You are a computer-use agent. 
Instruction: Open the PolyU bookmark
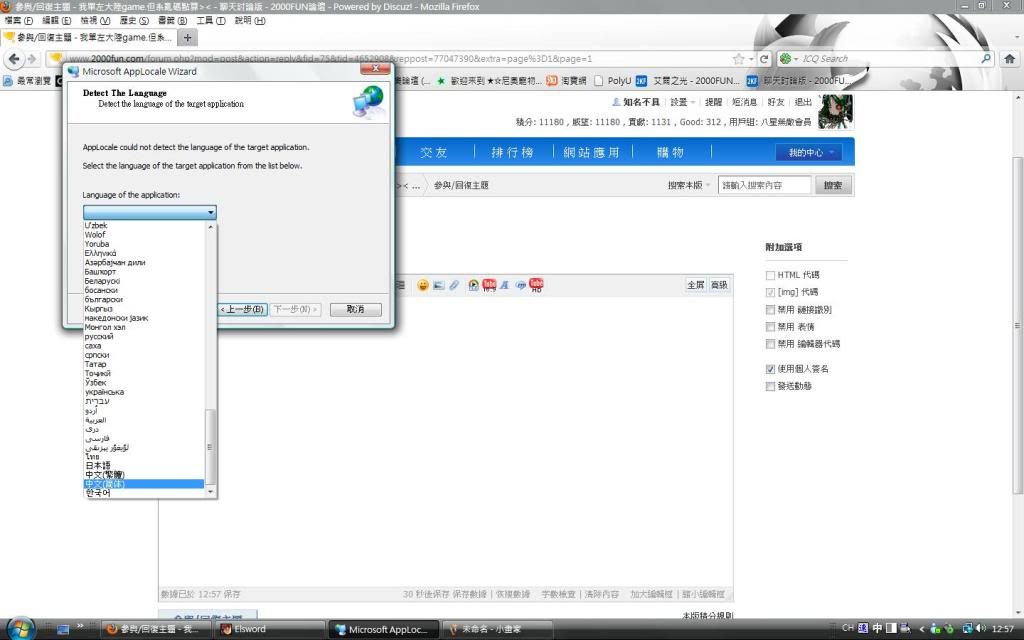[612, 81]
